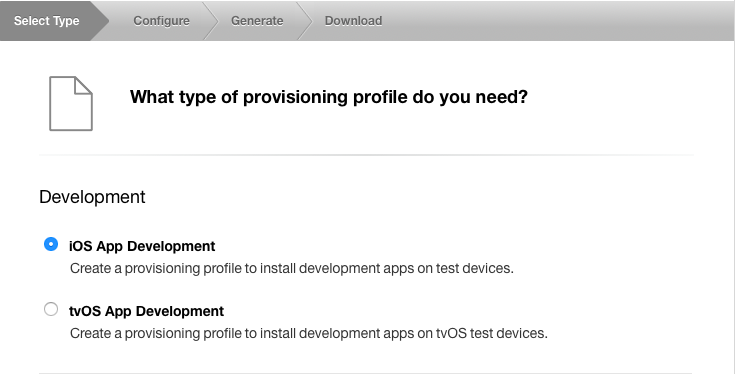Click the Development section heading
Screen dimensions: 735x374
(92, 197)
